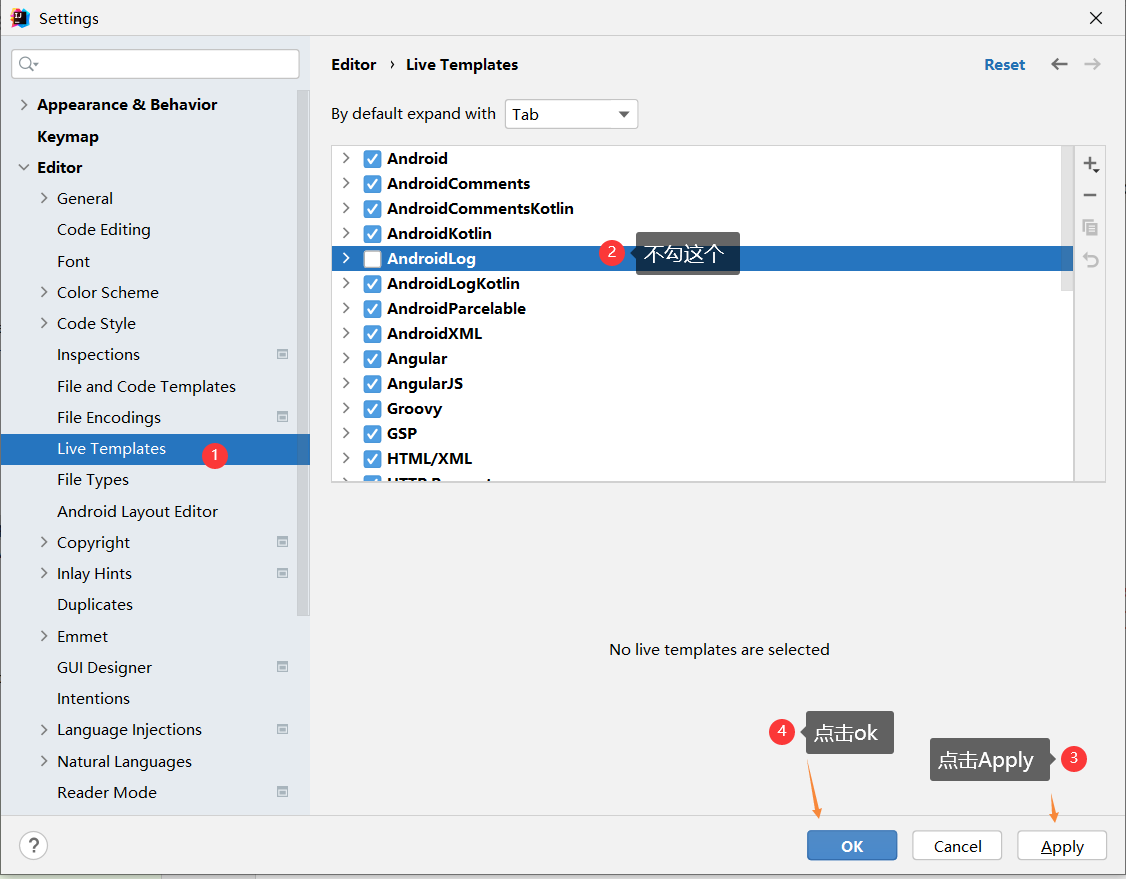Expand the Natural Languages subtree
The height and width of the screenshot is (879, 1126).
[44, 761]
